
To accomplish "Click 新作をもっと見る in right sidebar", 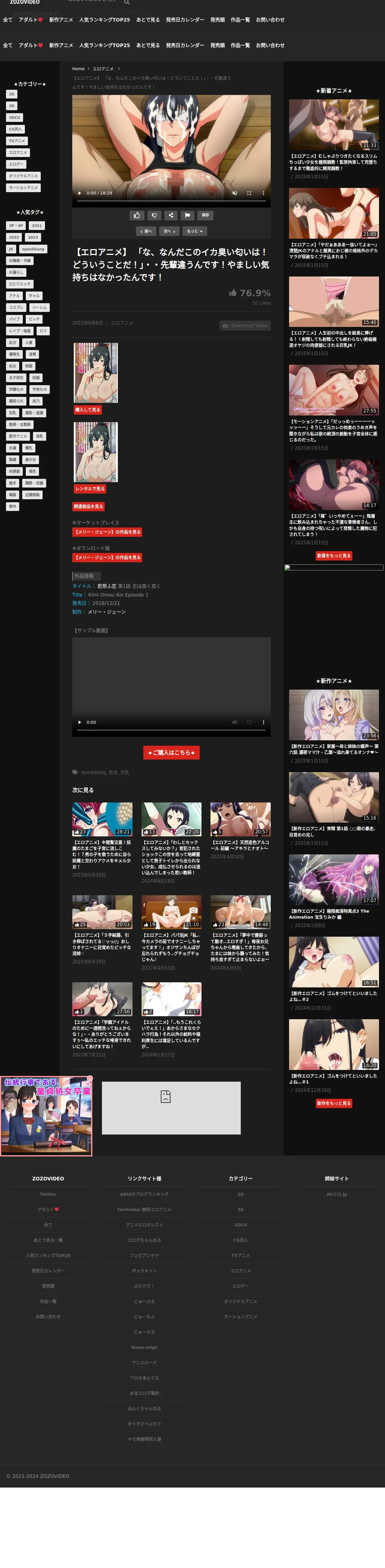I will (334, 1103).
